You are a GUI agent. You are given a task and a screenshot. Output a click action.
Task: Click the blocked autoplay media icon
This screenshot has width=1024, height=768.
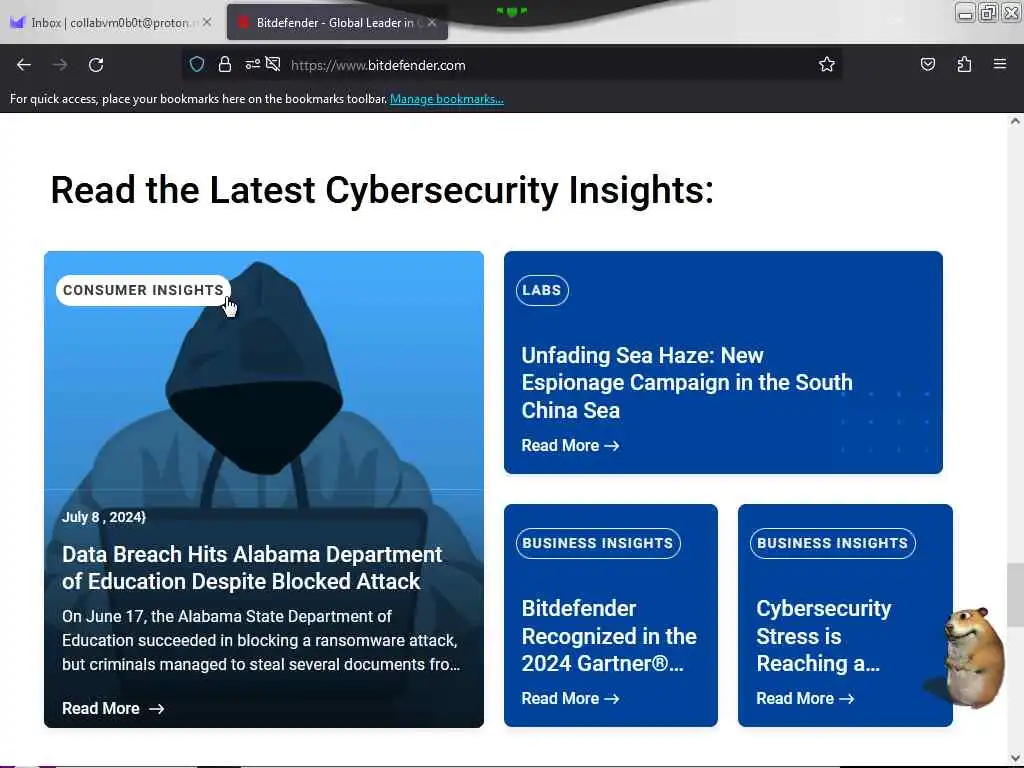click(274, 64)
